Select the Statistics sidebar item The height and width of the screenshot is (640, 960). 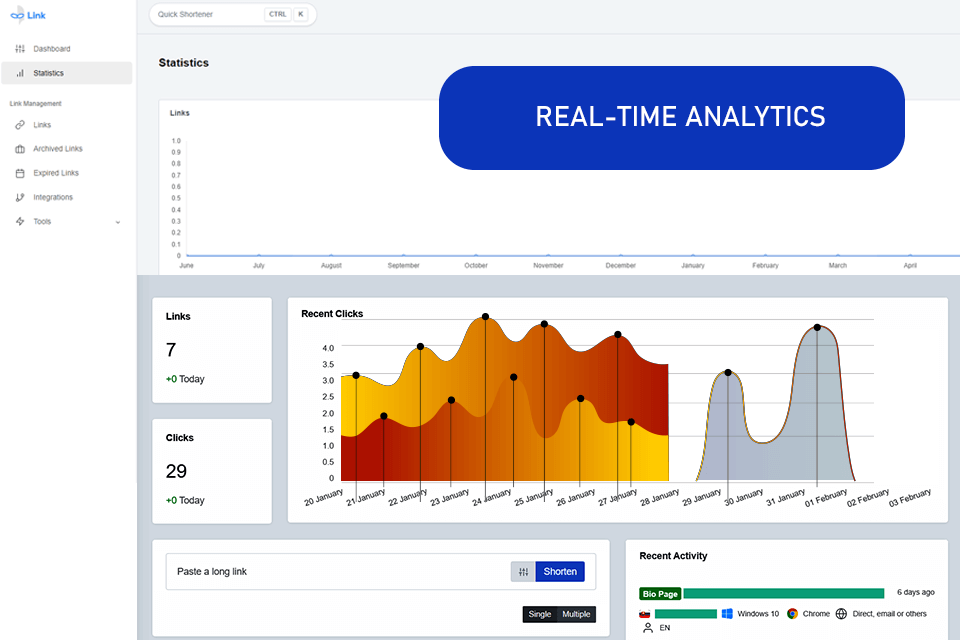[x=66, y=73]
